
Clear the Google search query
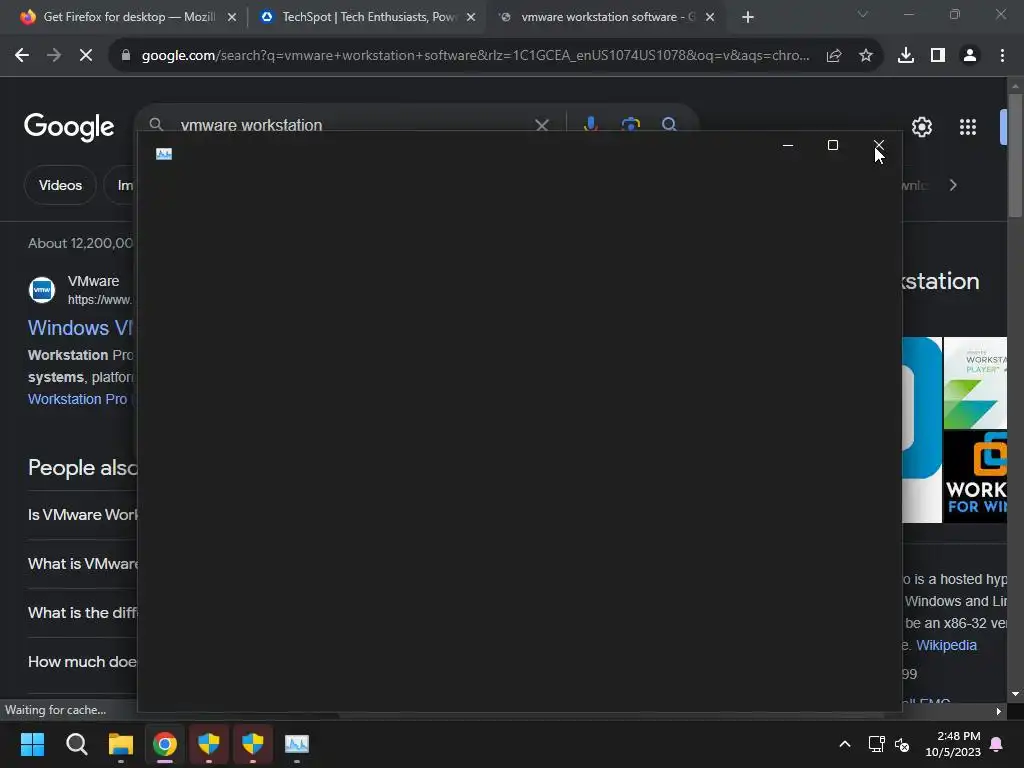(x=542, y=125)
